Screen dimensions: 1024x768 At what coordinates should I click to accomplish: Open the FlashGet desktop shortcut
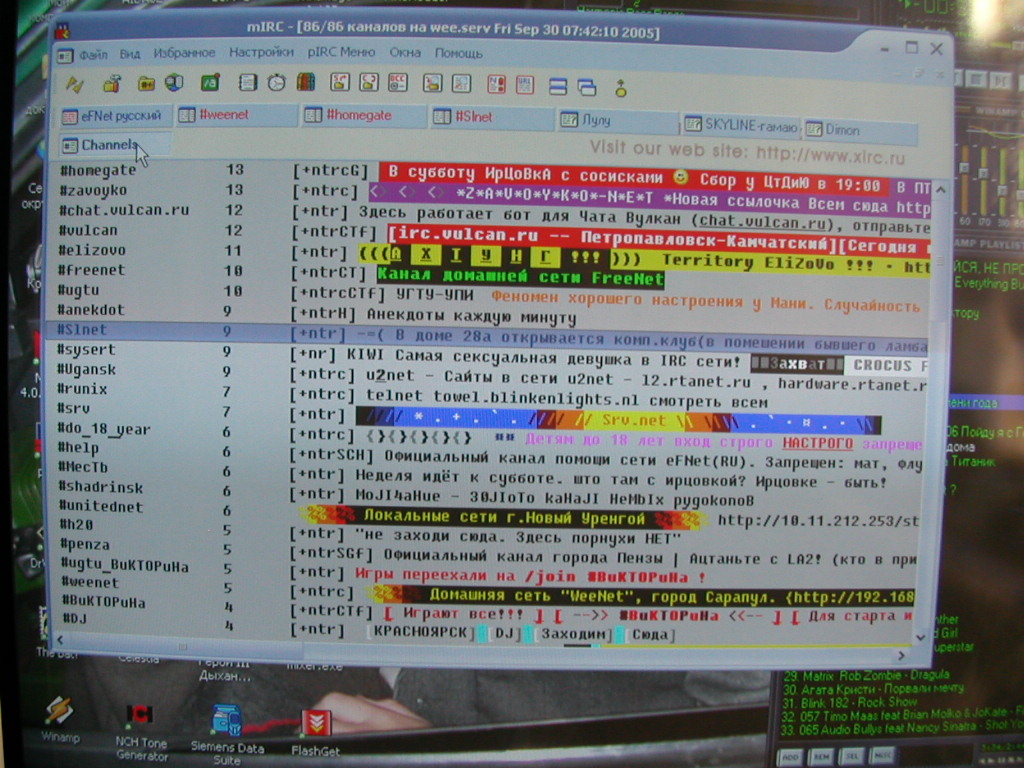[x=316, y=733]
